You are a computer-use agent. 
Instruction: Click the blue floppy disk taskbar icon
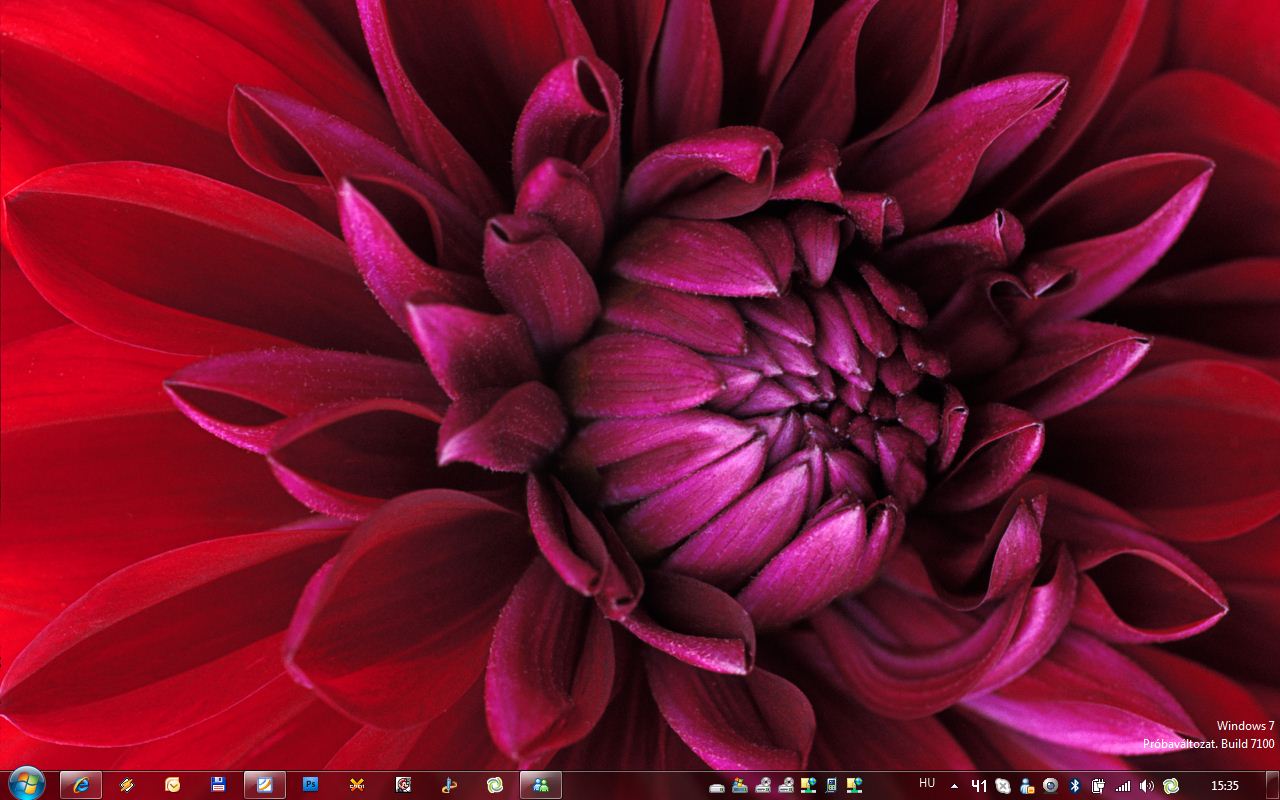(x=219, y=785)
